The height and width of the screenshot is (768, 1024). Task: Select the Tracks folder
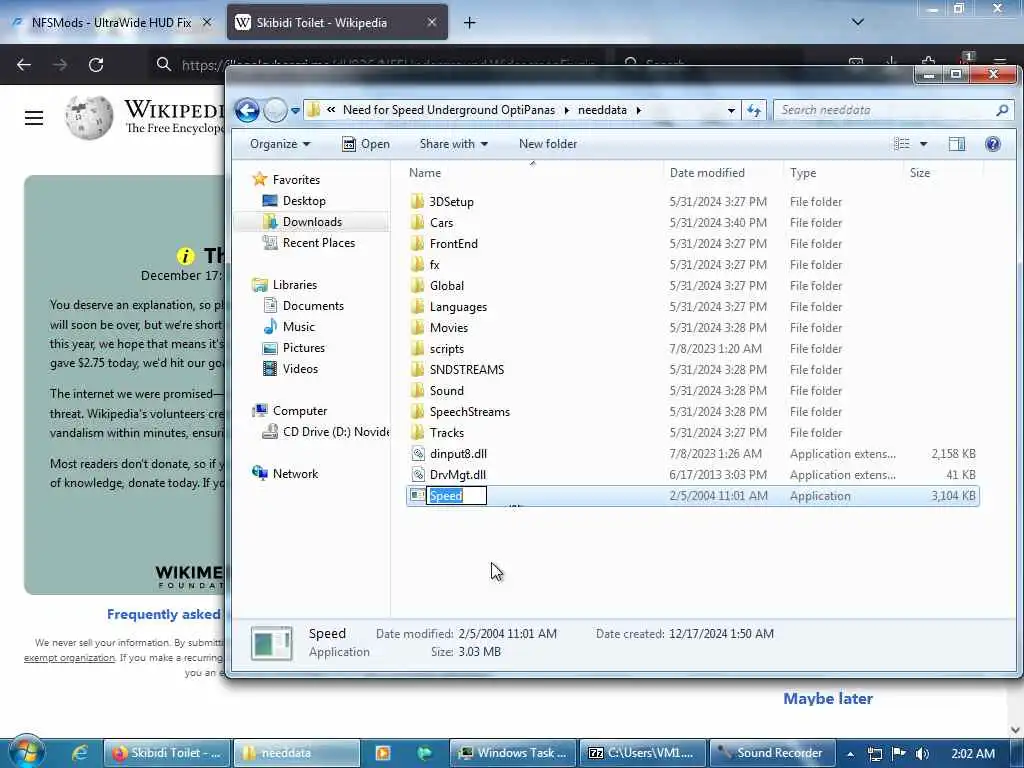(447, 432)
